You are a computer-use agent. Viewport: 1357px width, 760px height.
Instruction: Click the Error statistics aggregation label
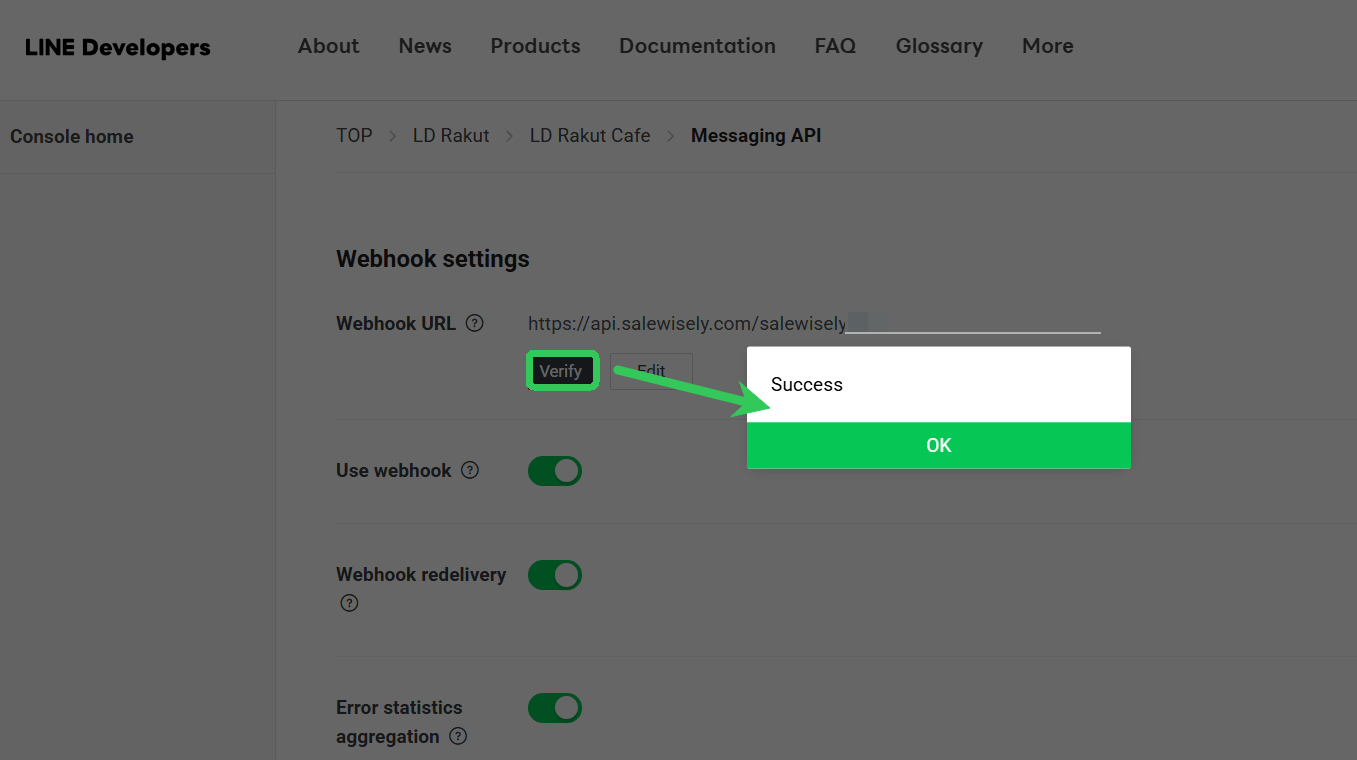click(x=399, y=722)
